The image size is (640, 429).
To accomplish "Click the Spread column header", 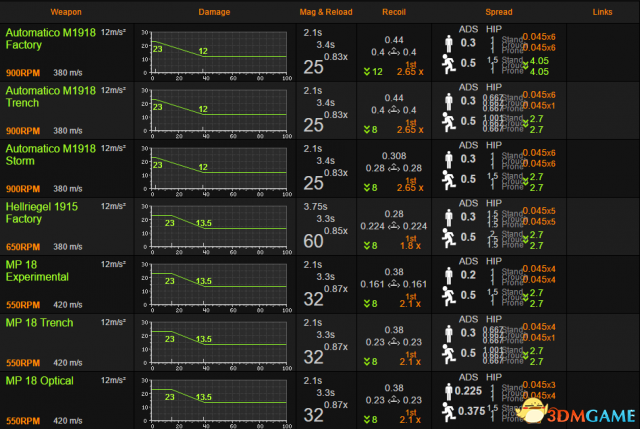I will coord(499,11).
